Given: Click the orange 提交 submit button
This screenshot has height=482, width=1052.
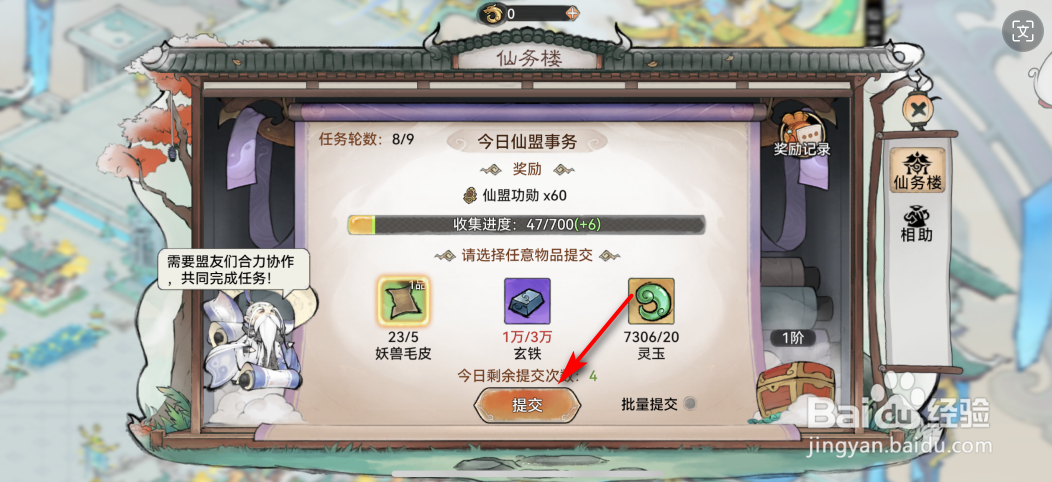Looking at the screenshot, I should (527, 405).
